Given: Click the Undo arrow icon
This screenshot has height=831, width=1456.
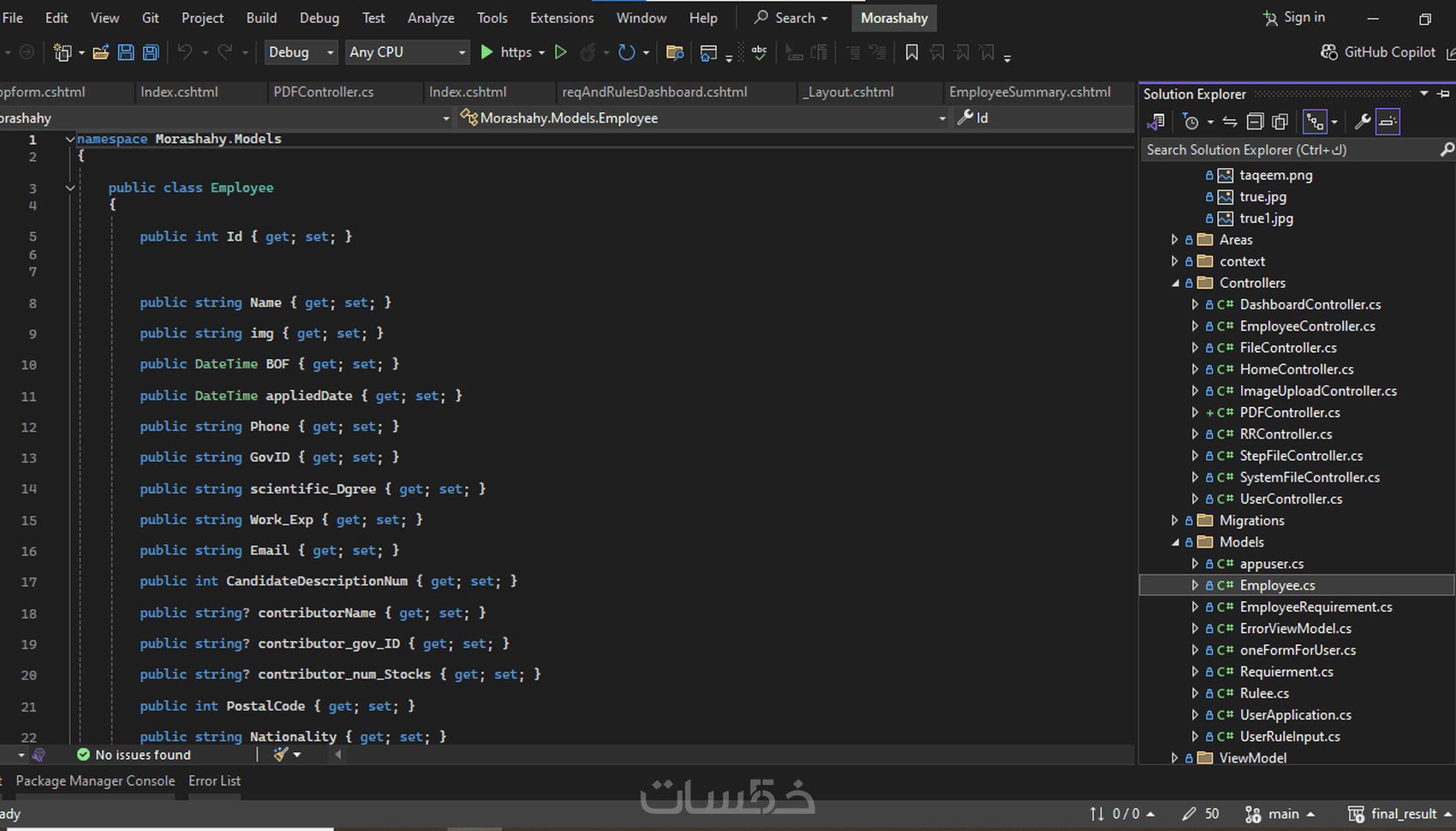Looking at the screenshot, I should [184, 52].
